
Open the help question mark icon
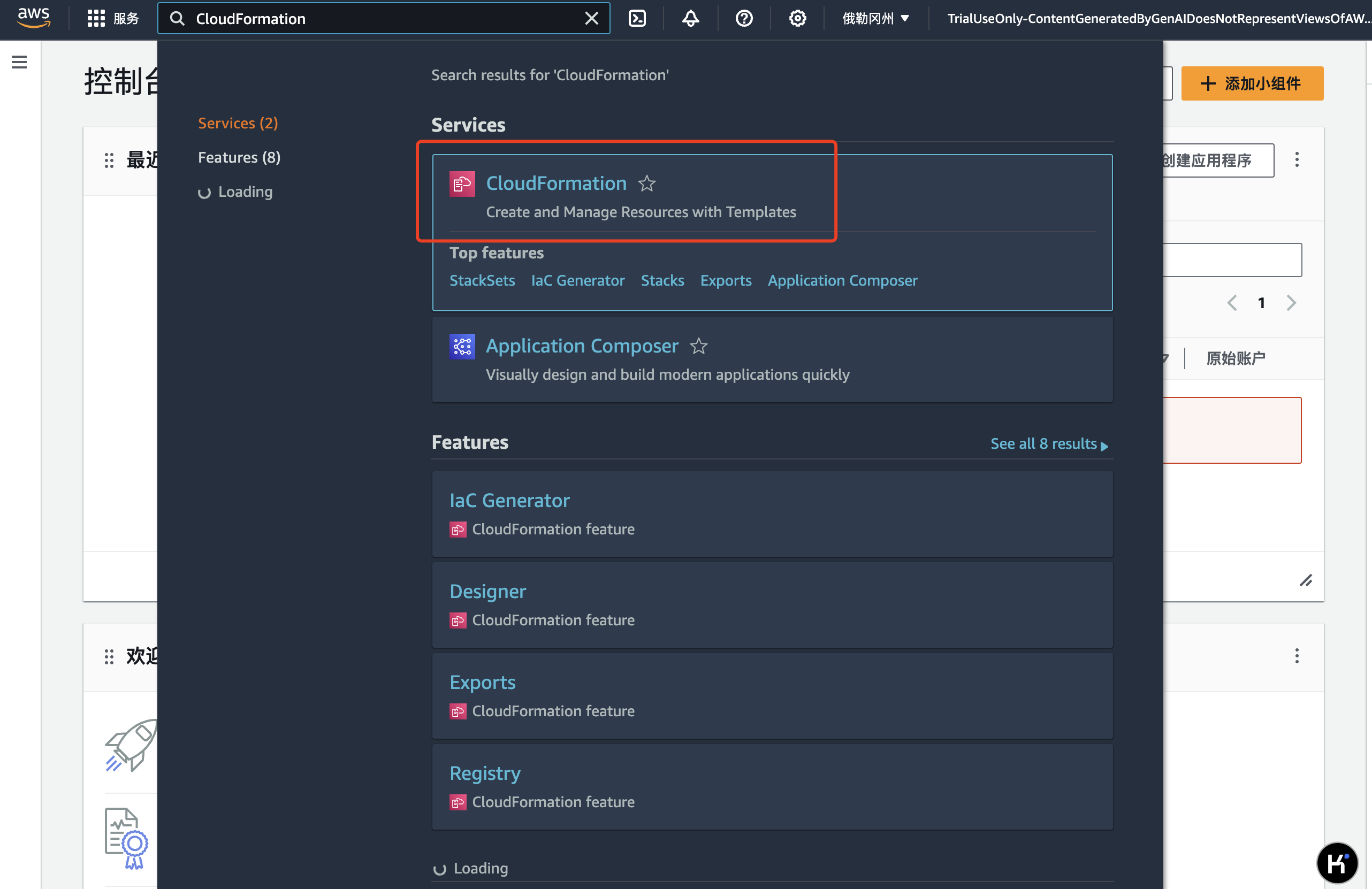pos(744,18)
